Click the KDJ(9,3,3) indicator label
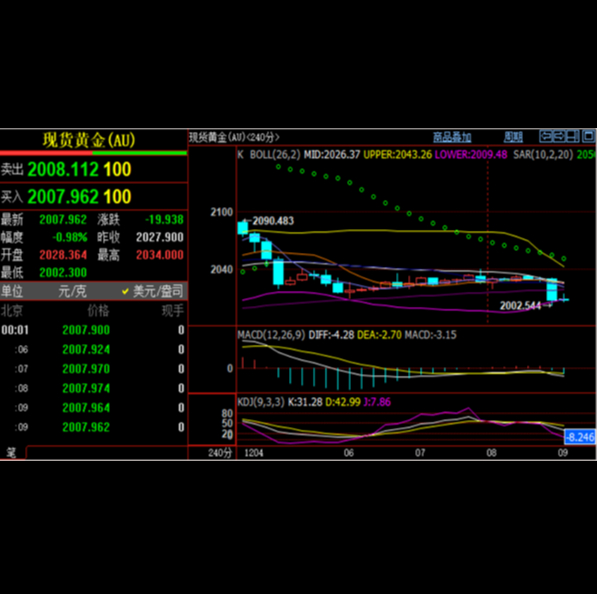 (261, 402)
